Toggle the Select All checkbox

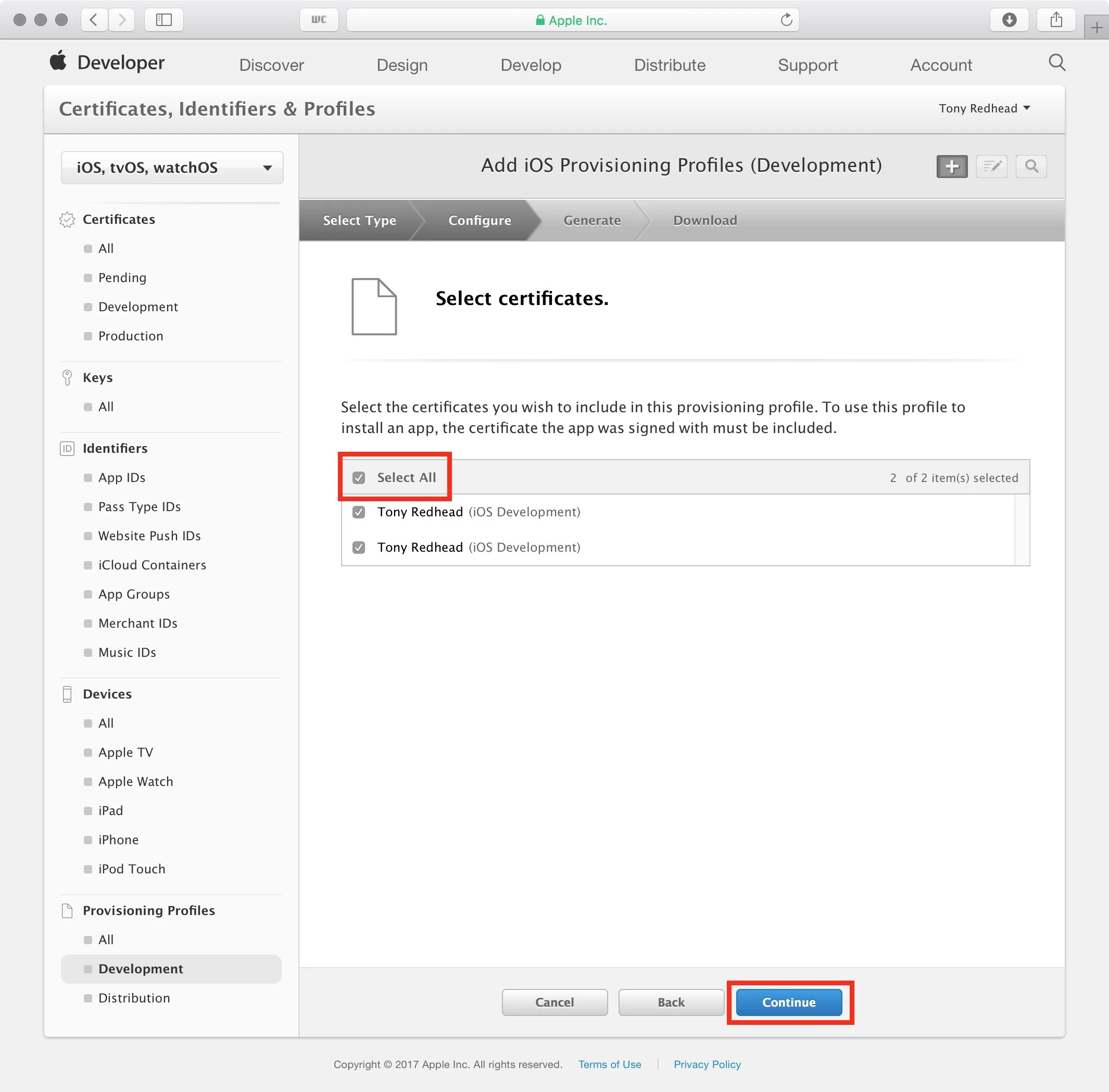point(359,478)
